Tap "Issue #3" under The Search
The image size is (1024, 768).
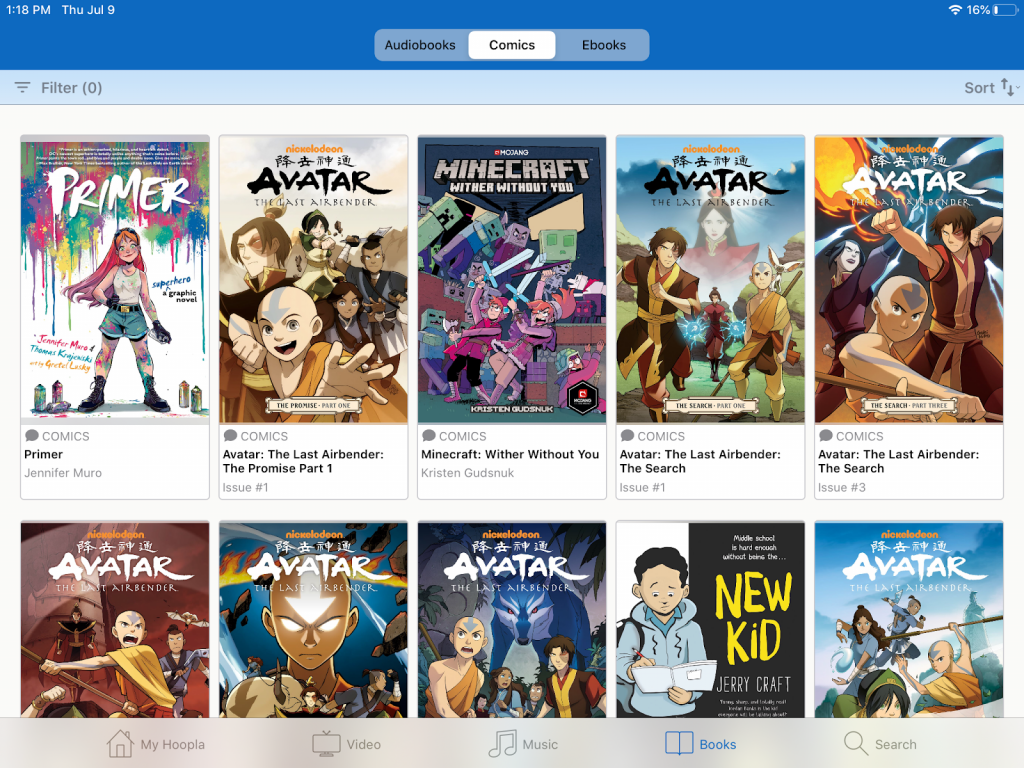842,488
